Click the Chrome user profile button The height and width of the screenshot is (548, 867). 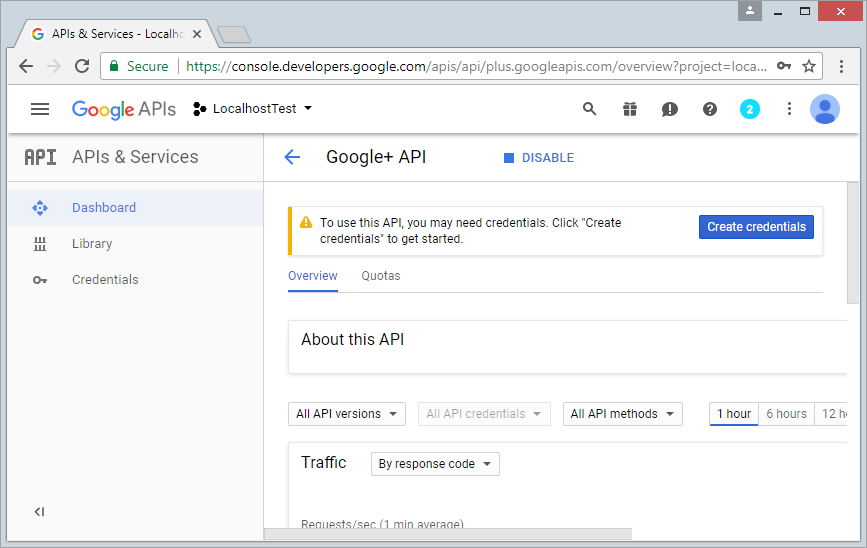click(750, 11)
